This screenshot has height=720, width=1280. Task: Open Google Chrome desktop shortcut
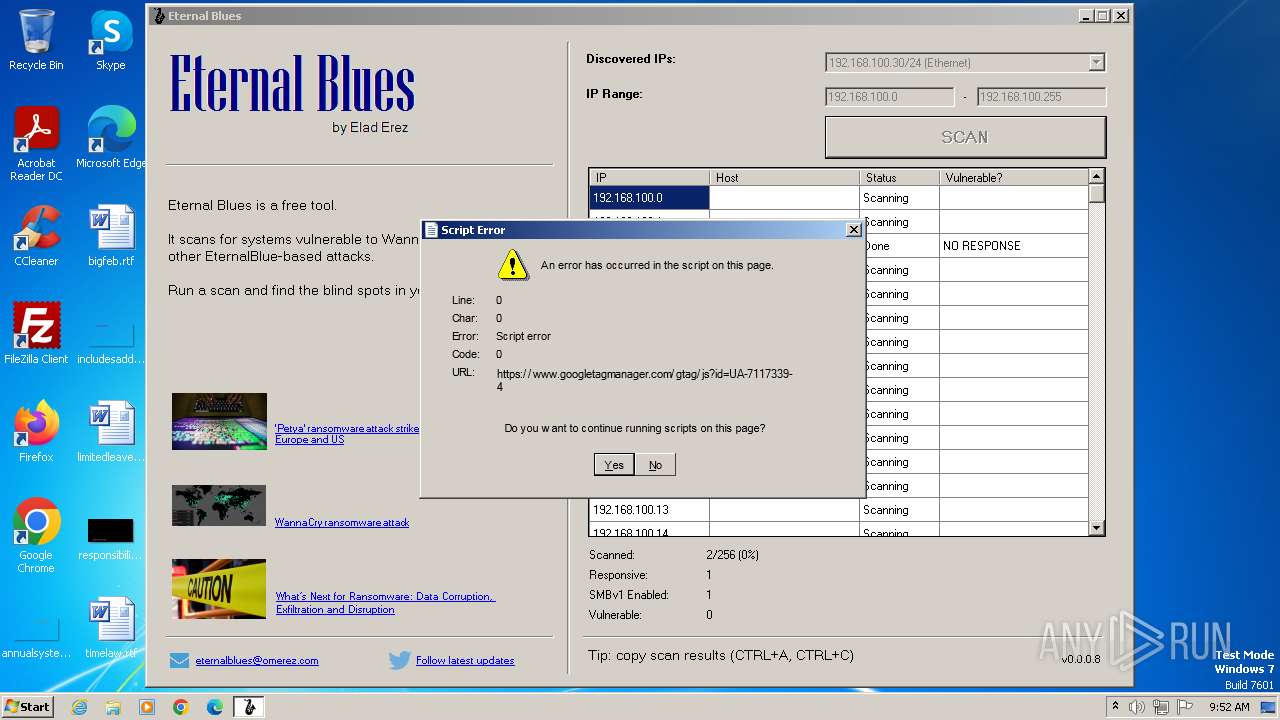tap(36, 536)
